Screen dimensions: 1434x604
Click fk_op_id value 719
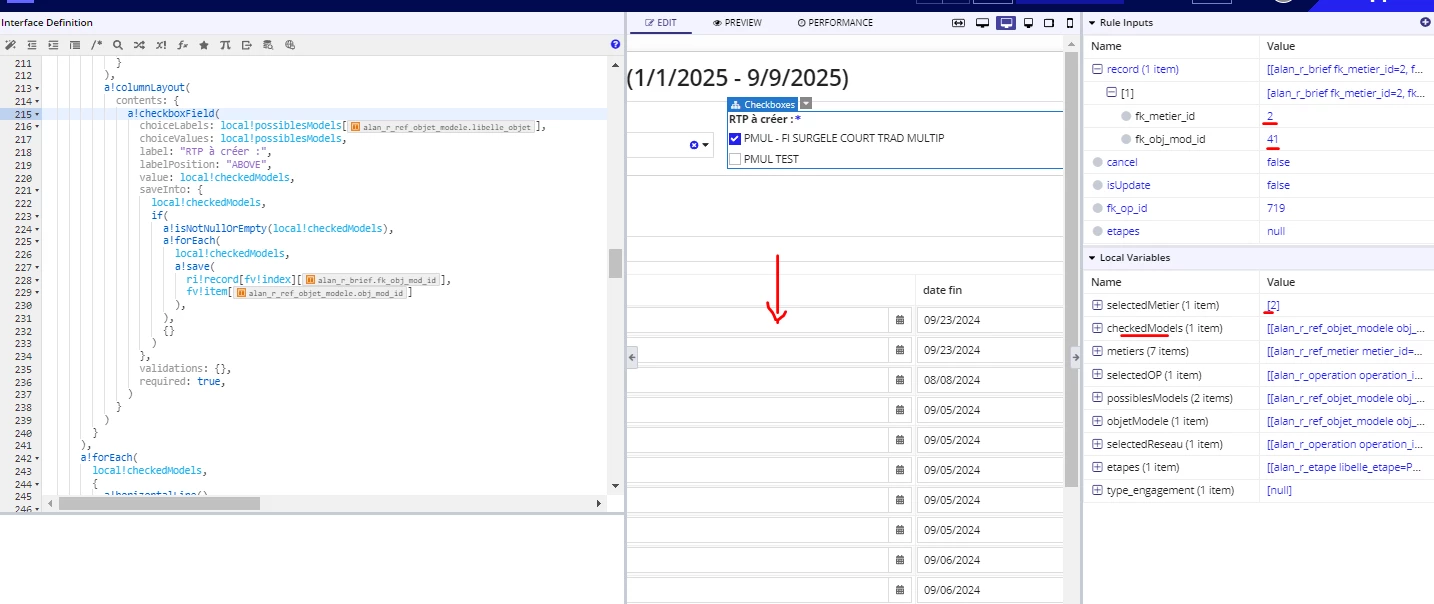[1275, 208]
